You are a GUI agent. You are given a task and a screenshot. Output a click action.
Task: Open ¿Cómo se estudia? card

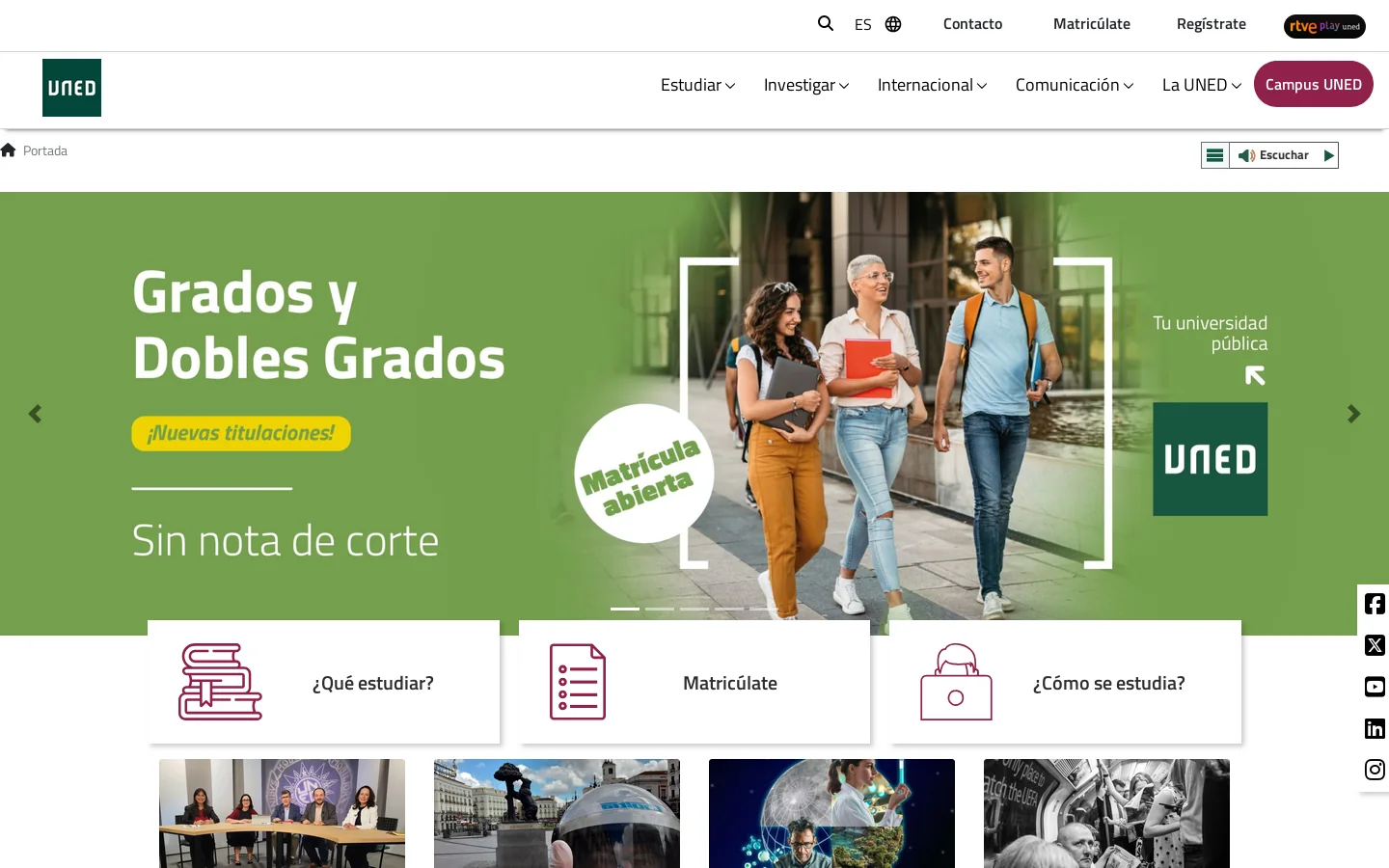[x=1065, y=682]
